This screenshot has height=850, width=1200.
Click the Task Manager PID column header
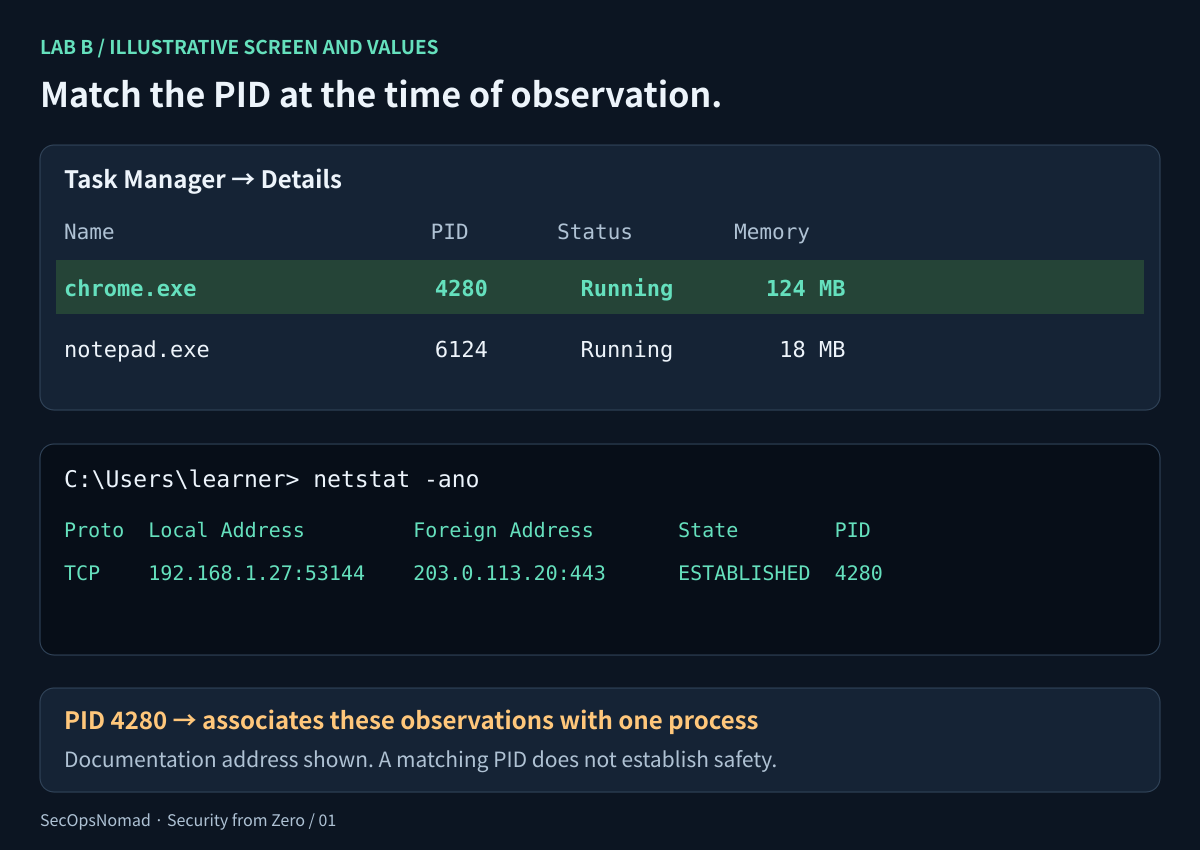coord(449,232)
